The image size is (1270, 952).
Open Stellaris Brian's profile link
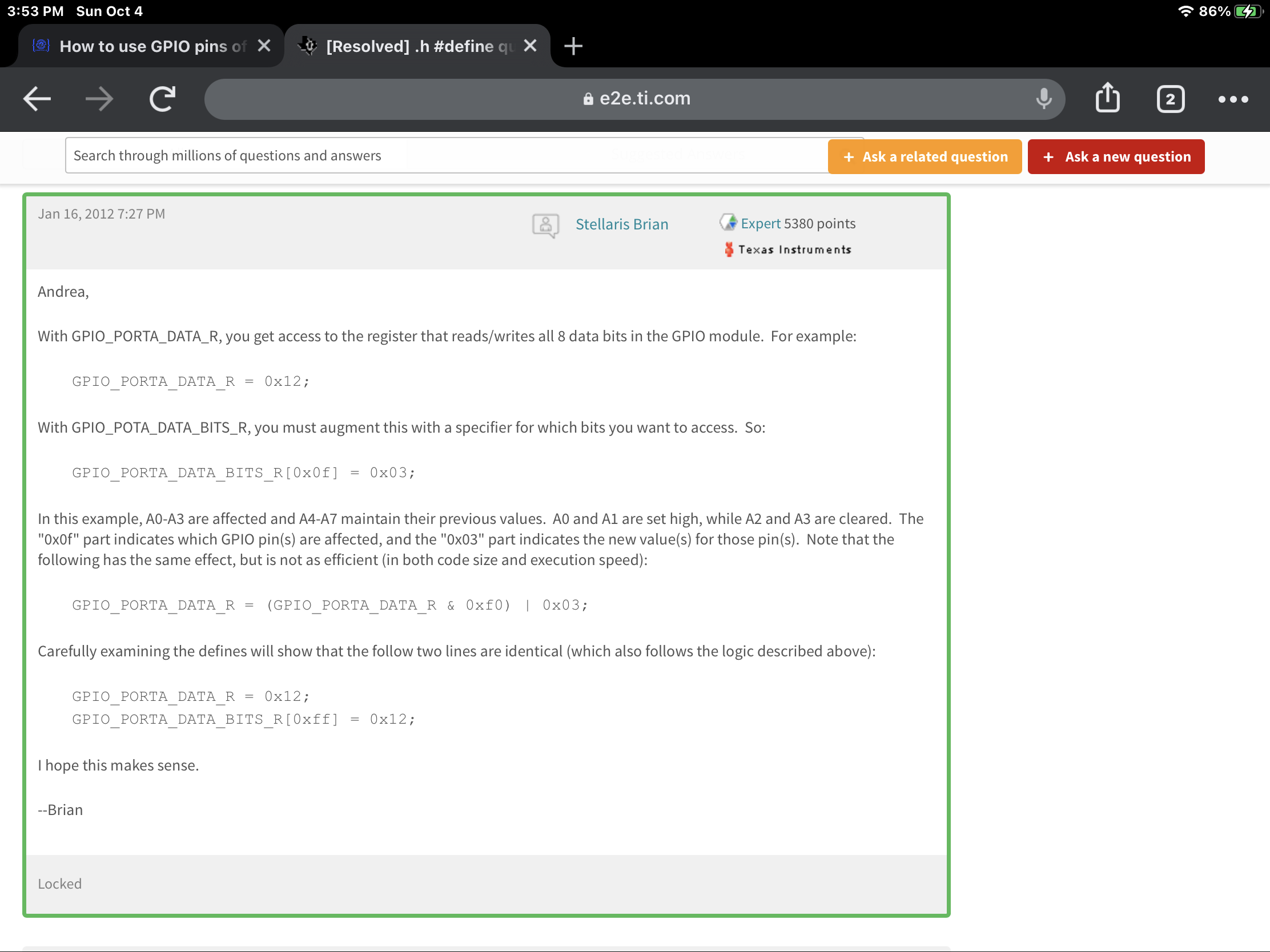point(622,224)
